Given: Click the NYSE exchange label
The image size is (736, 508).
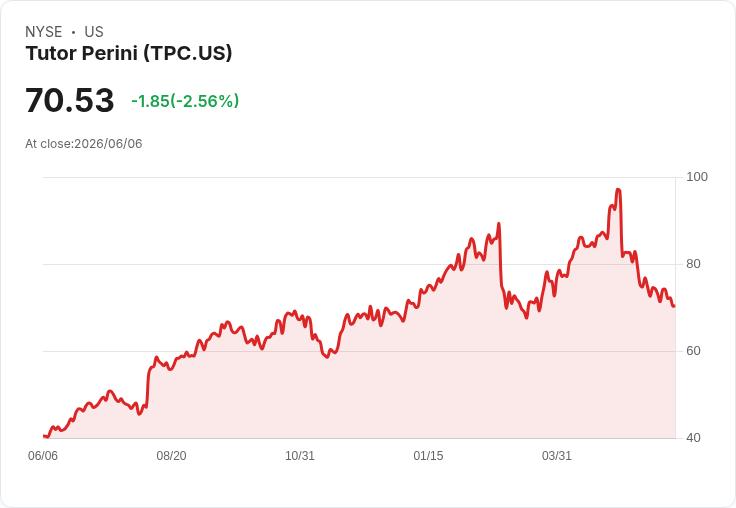Looking at the screenshot, I should pos(44,32).
